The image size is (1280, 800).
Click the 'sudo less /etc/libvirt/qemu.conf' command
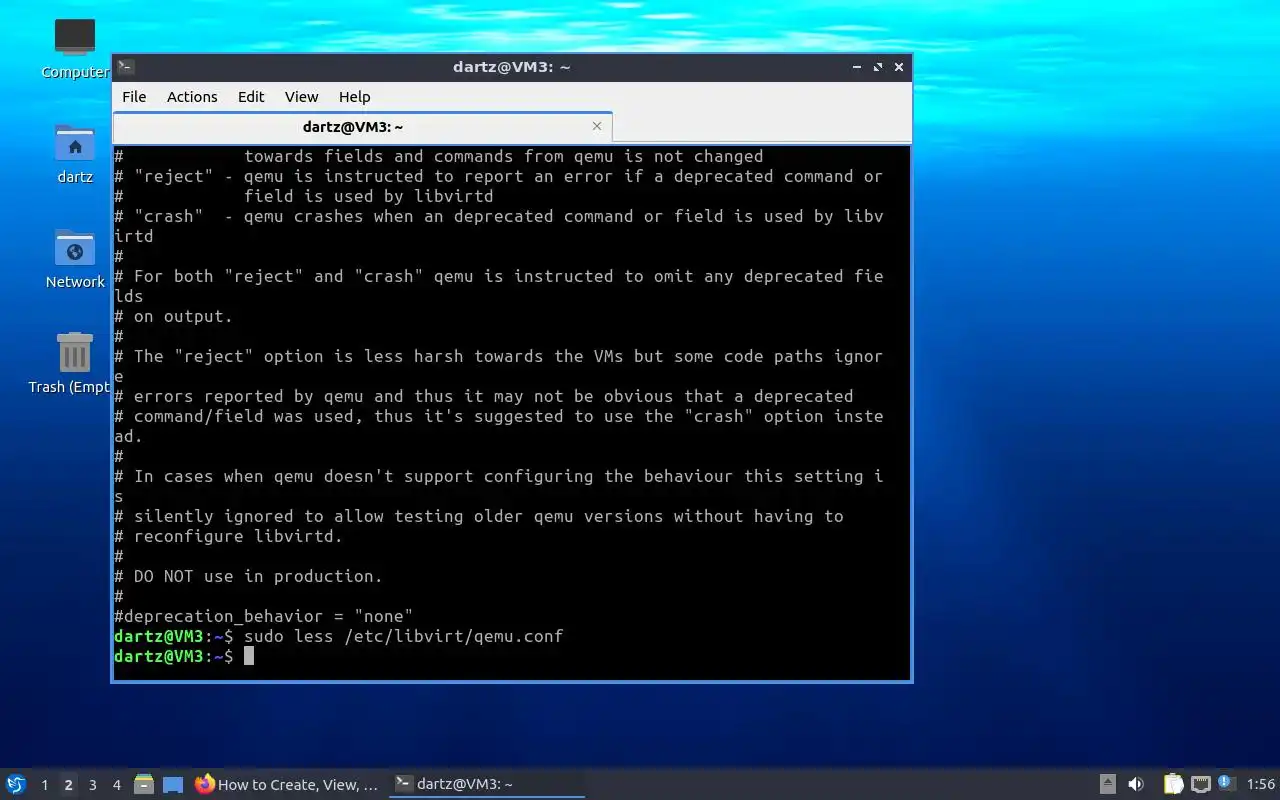[403, 636]
